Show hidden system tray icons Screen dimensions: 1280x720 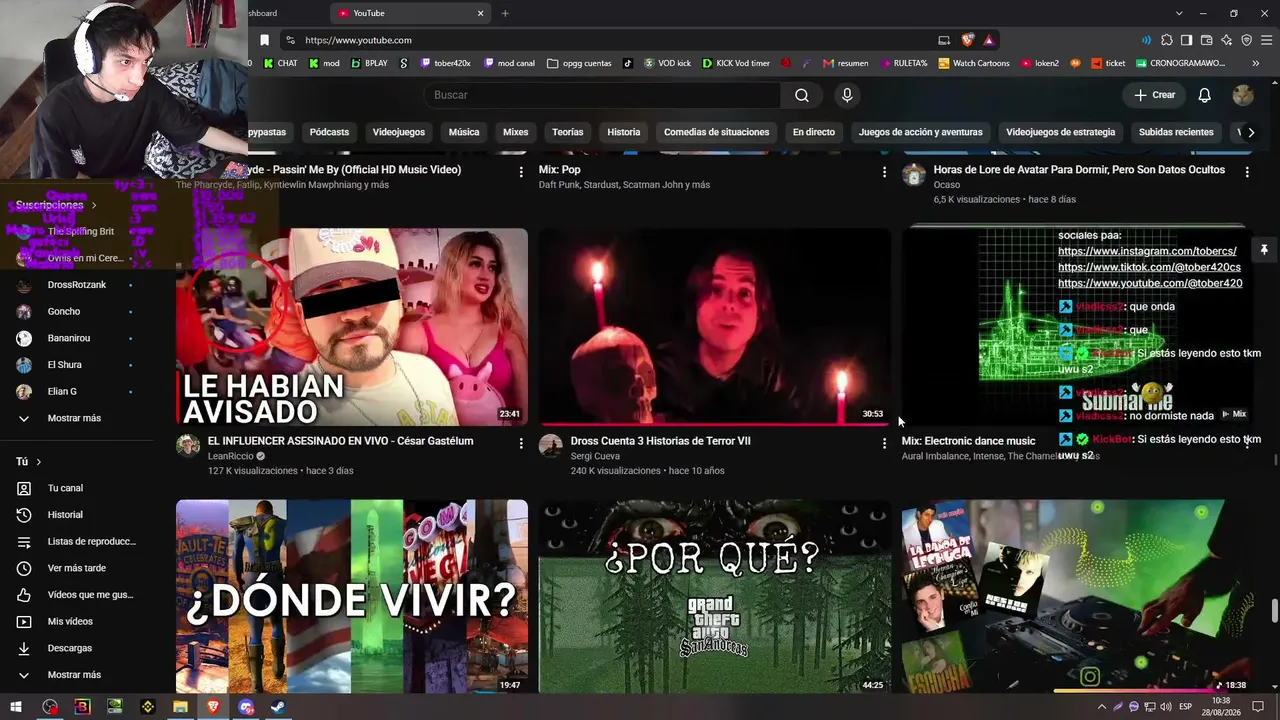(x=1102, y=707)
